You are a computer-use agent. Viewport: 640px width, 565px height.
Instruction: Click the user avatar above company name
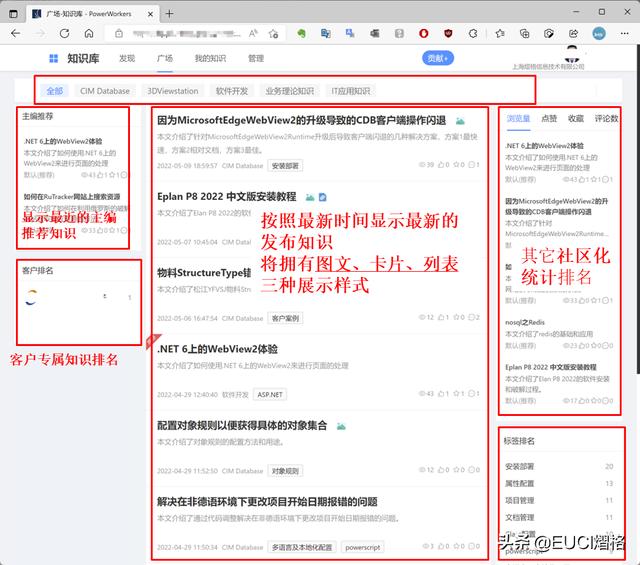(572, 54)
